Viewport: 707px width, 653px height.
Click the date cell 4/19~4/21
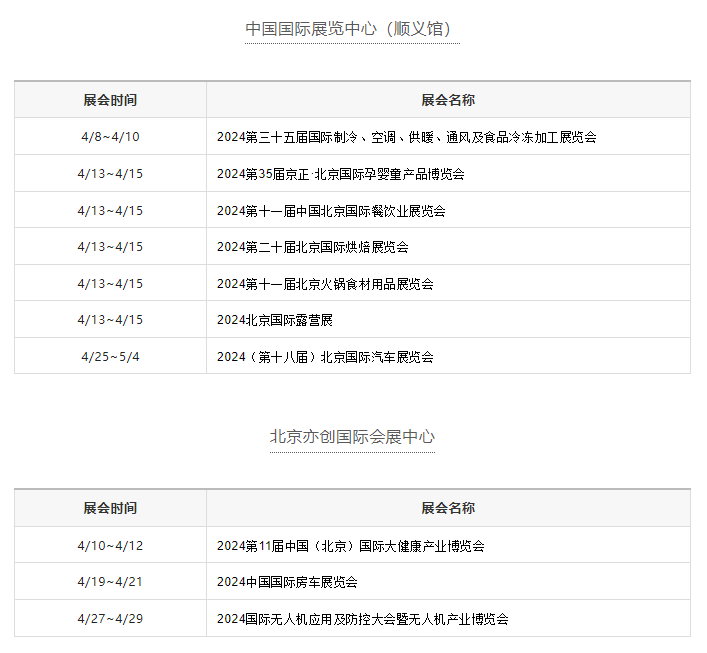pyautogui.click(x=110, y=582)
